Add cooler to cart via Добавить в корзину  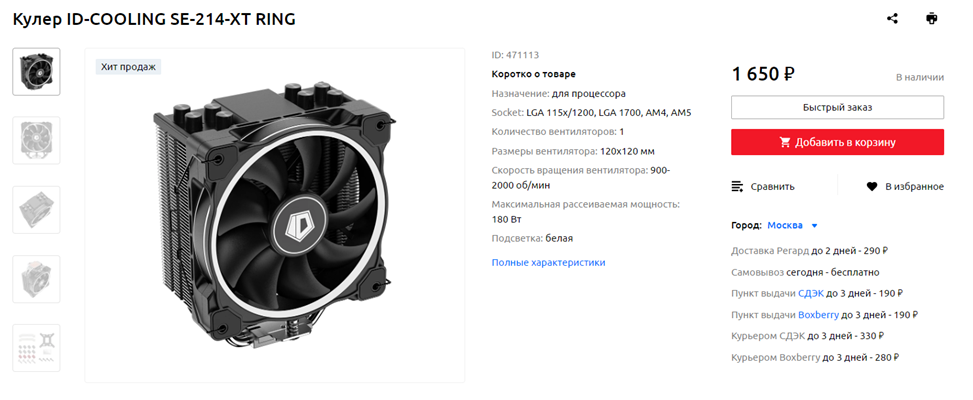click(837, 142)
